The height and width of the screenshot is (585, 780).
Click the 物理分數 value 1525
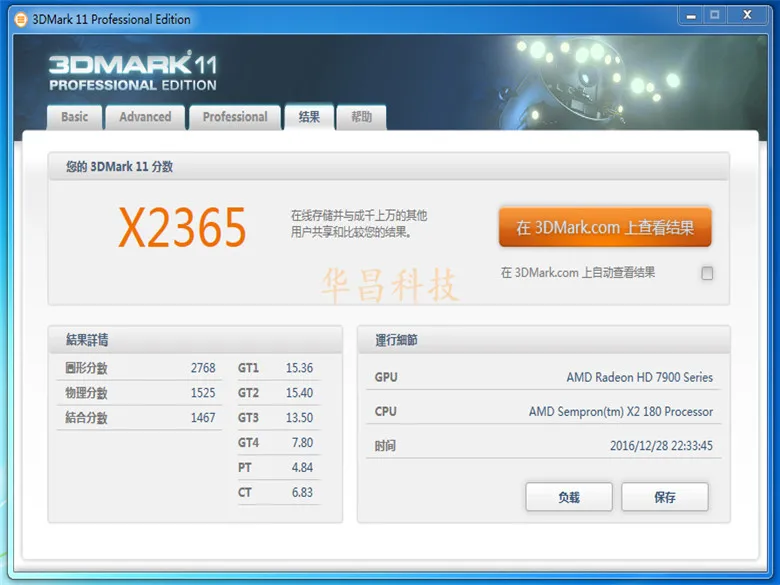[x=203, y=393]
